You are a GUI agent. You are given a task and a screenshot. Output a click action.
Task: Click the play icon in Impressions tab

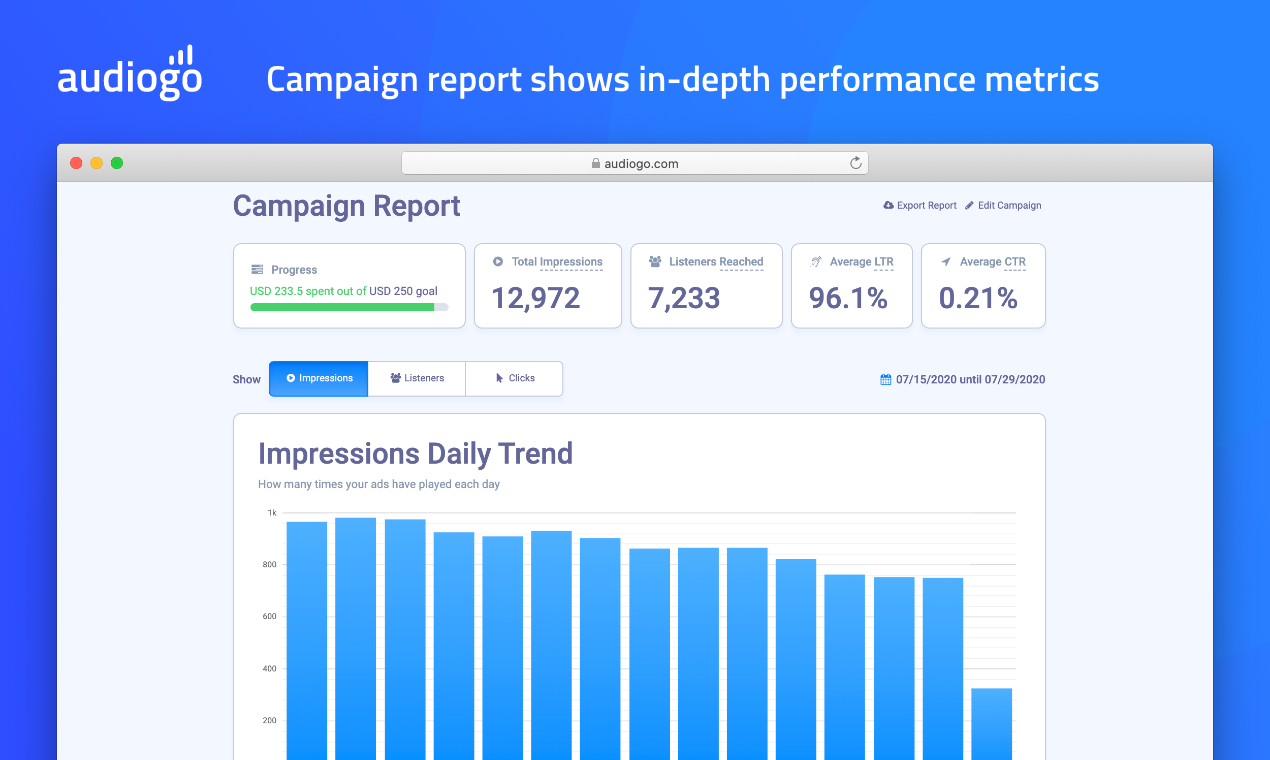[291, 379]
